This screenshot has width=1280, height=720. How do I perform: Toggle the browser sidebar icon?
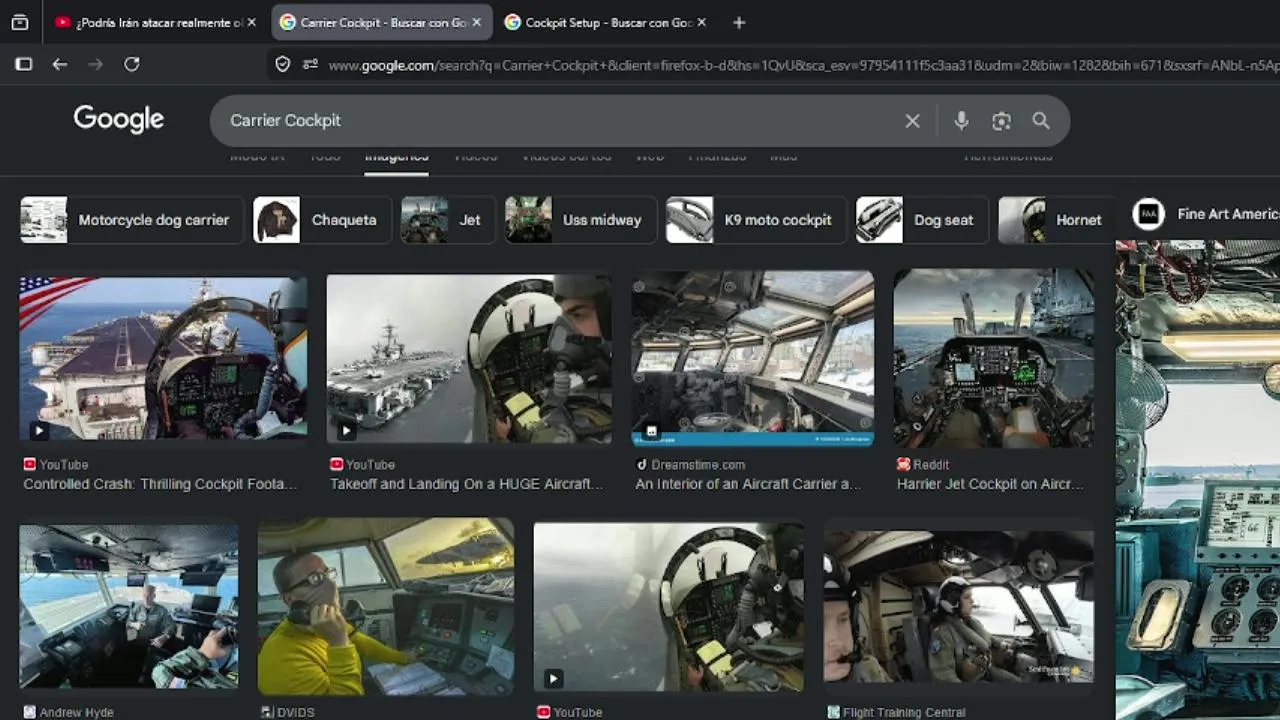click(x=24, y=64)
